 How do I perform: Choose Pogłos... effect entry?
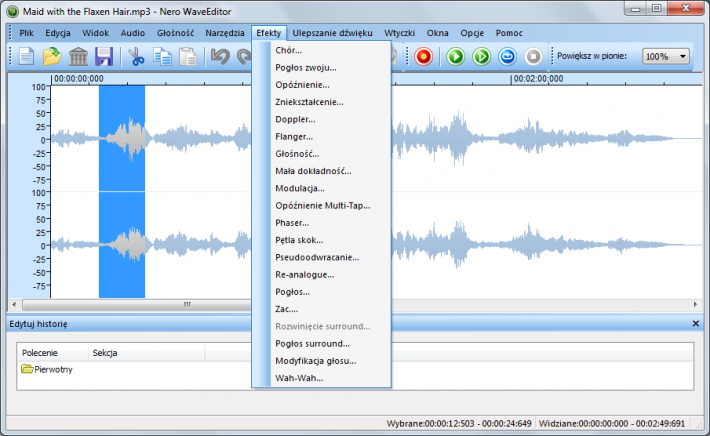coord(321,292)
